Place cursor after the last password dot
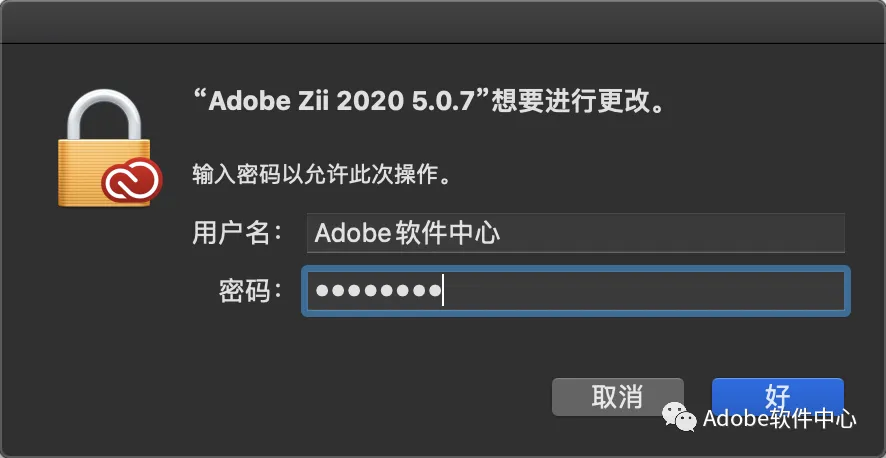The width and height of the screenshot is (886, 458). [444, 291]
